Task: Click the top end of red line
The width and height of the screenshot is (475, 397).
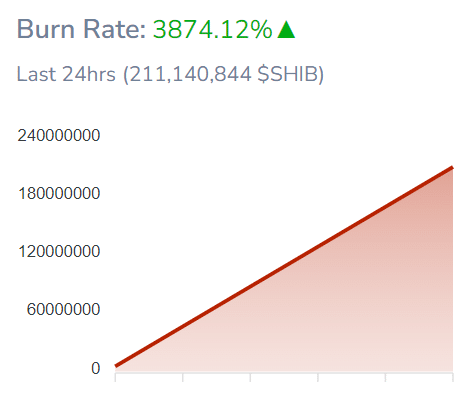Action: coord(452,168)
